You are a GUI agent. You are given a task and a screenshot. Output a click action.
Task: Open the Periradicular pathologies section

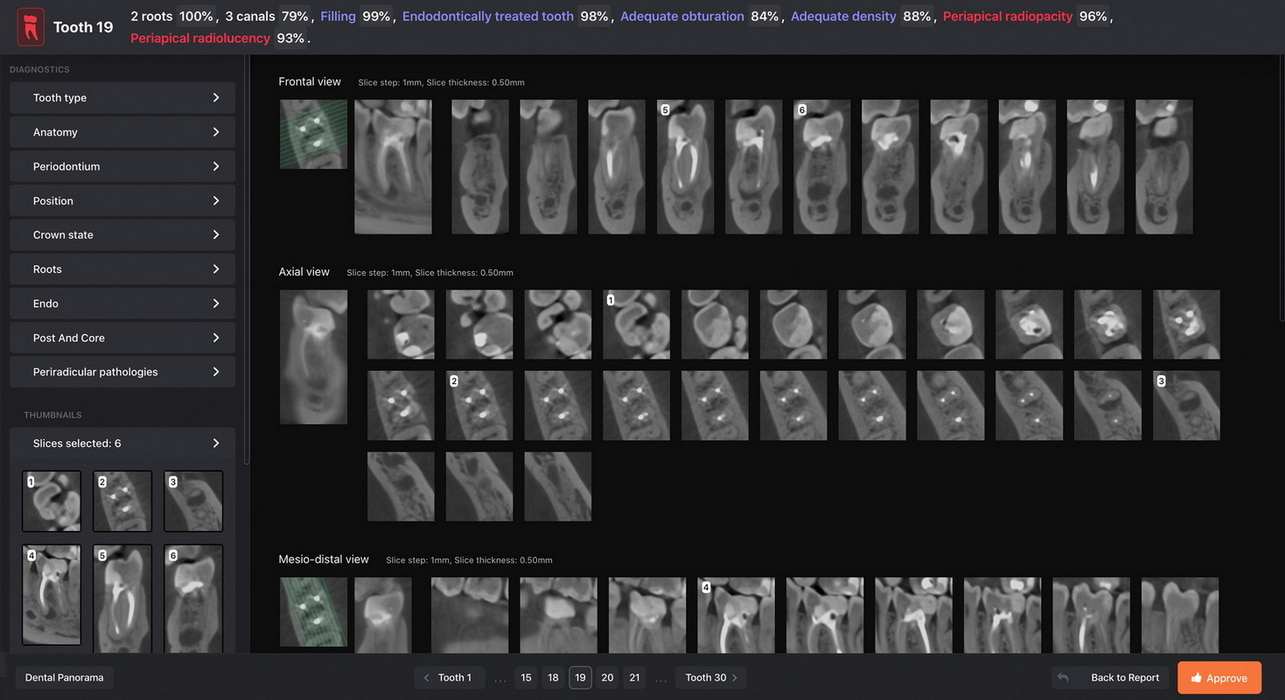pos(122,372)
